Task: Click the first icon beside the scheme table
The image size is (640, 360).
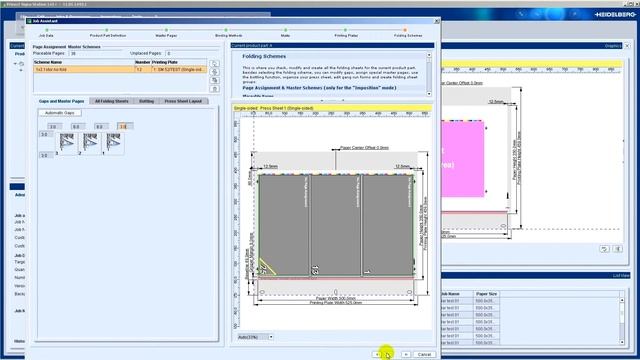Action: click(214, 64)
